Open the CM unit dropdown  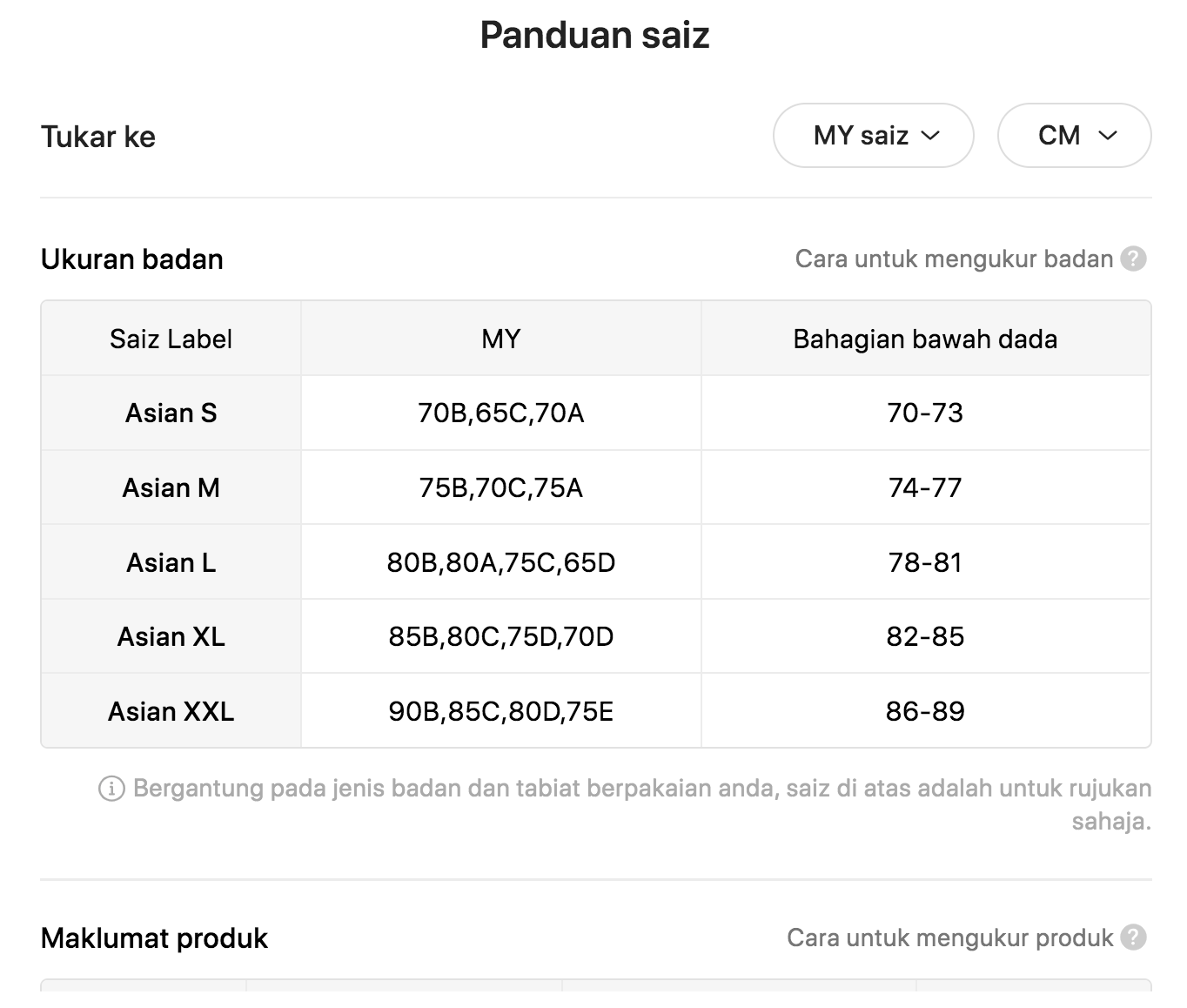[1074, 136]
